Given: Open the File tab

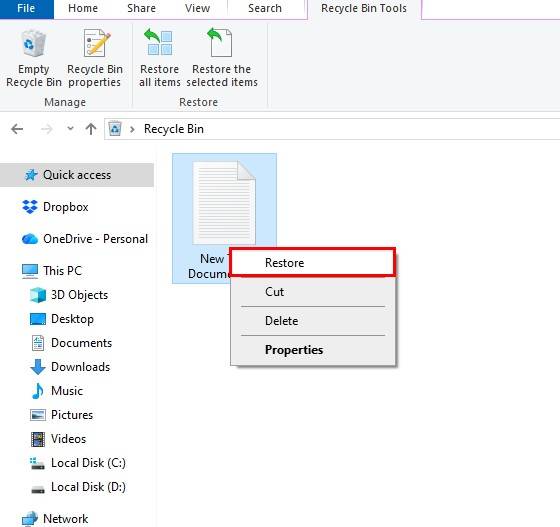Looking at the screenshot, I should click(26, 9).
